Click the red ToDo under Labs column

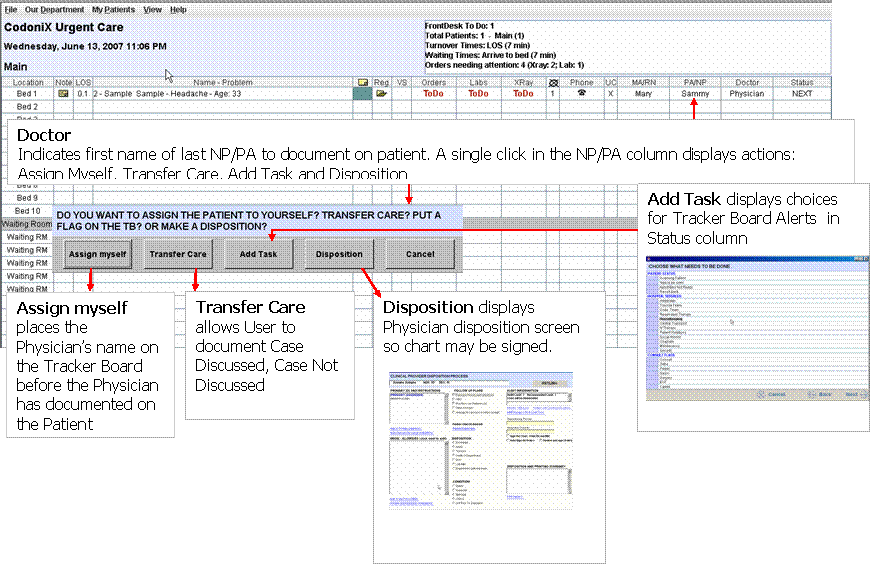coord(479,93)
